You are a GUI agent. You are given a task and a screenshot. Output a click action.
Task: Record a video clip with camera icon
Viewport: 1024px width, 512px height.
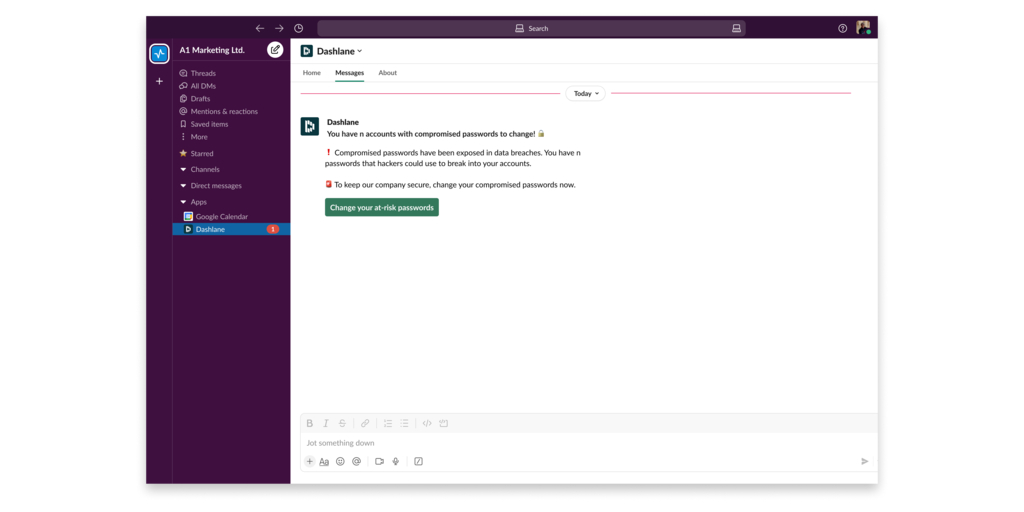(x=379, y=461)
